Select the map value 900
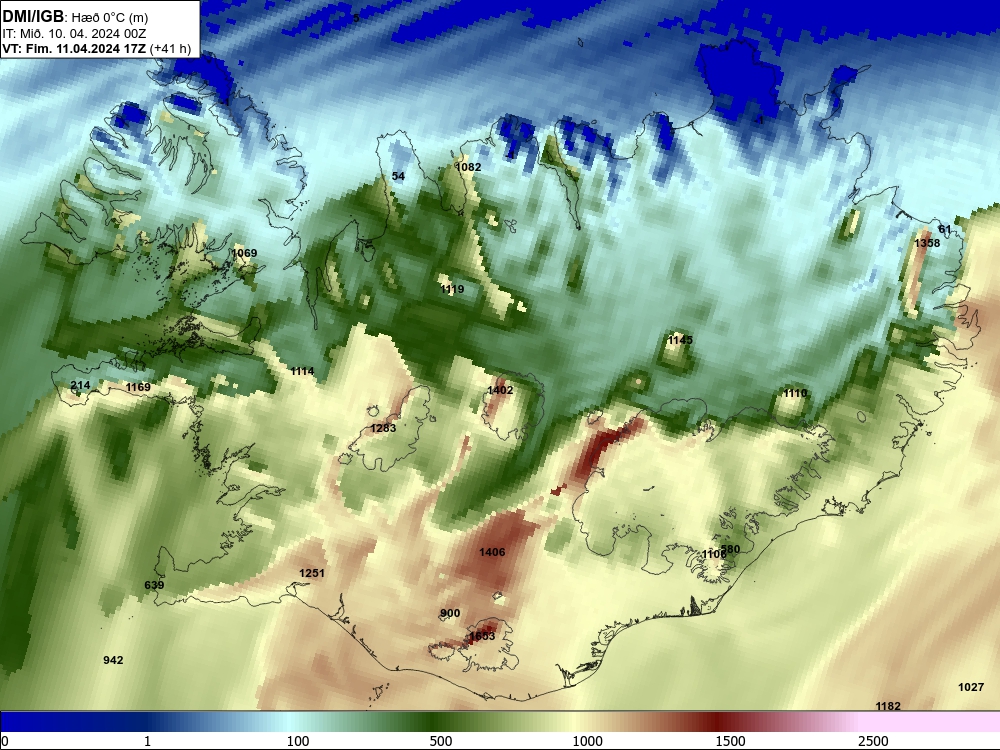The image size is (1000, 750). [450, 614]
